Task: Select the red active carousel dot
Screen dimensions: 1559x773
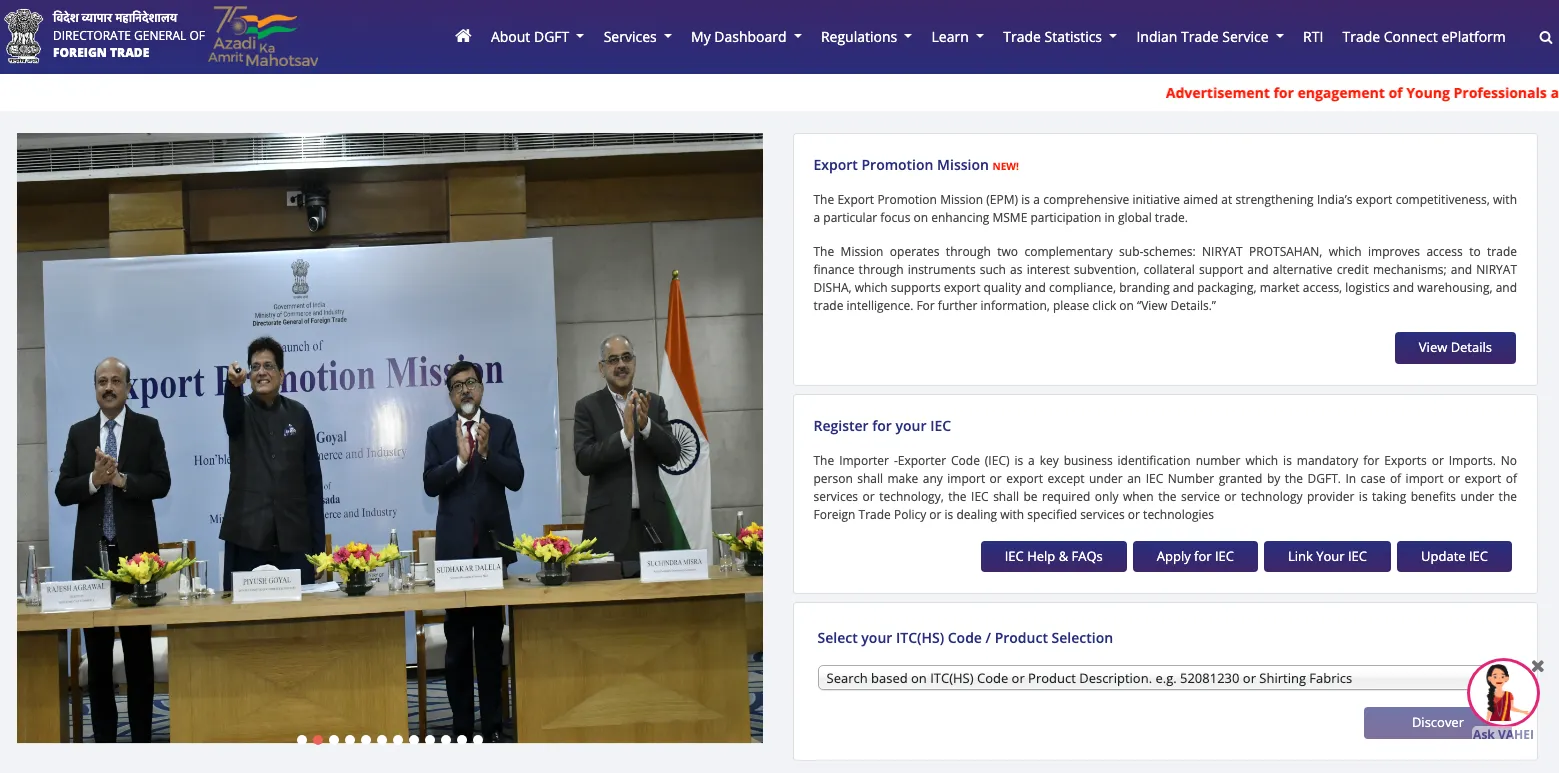Action: pyautogui.click(x=318, y=740)
